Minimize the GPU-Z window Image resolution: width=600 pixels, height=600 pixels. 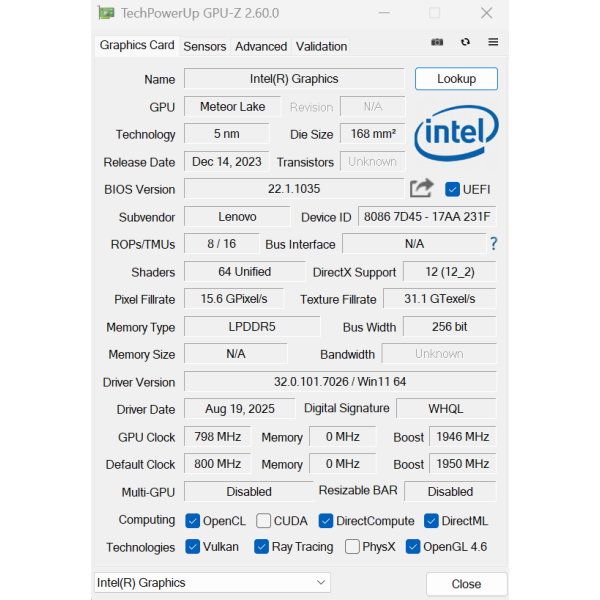coord(384,13)
